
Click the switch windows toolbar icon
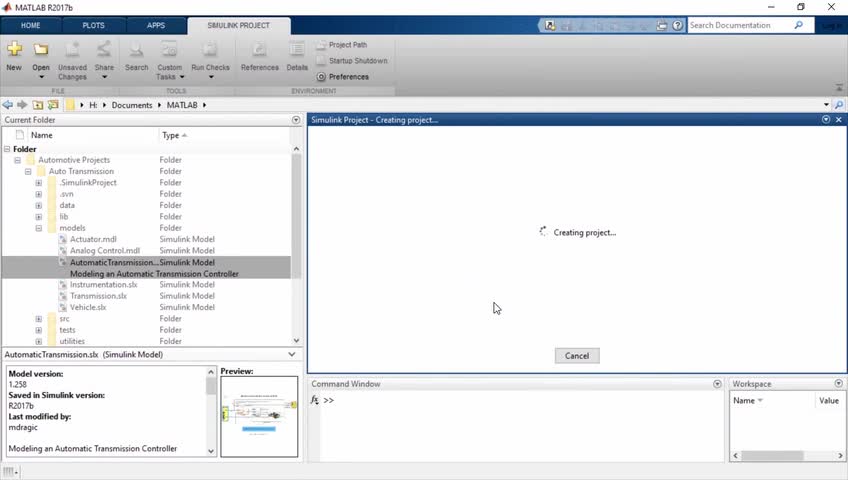tap(661, 25)
